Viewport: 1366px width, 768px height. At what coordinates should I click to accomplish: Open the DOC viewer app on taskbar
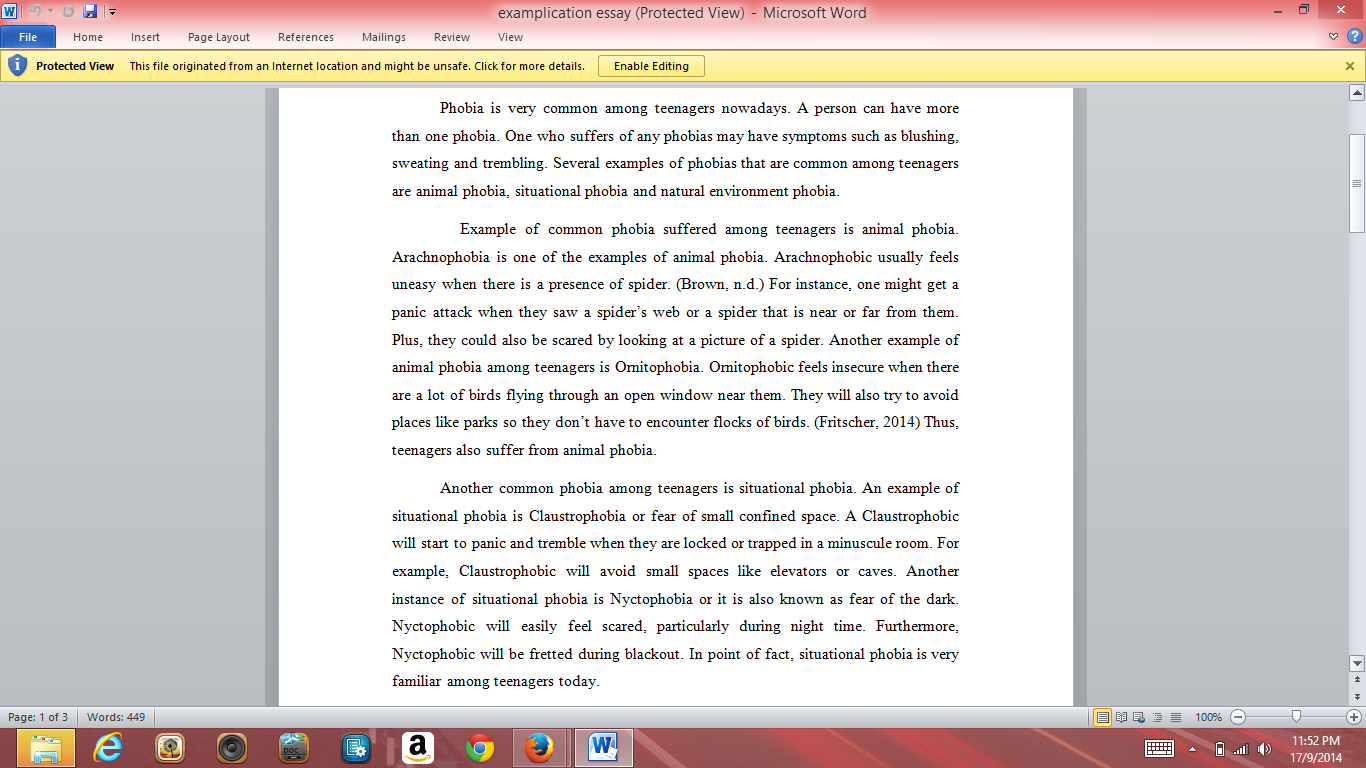[294, 748]
